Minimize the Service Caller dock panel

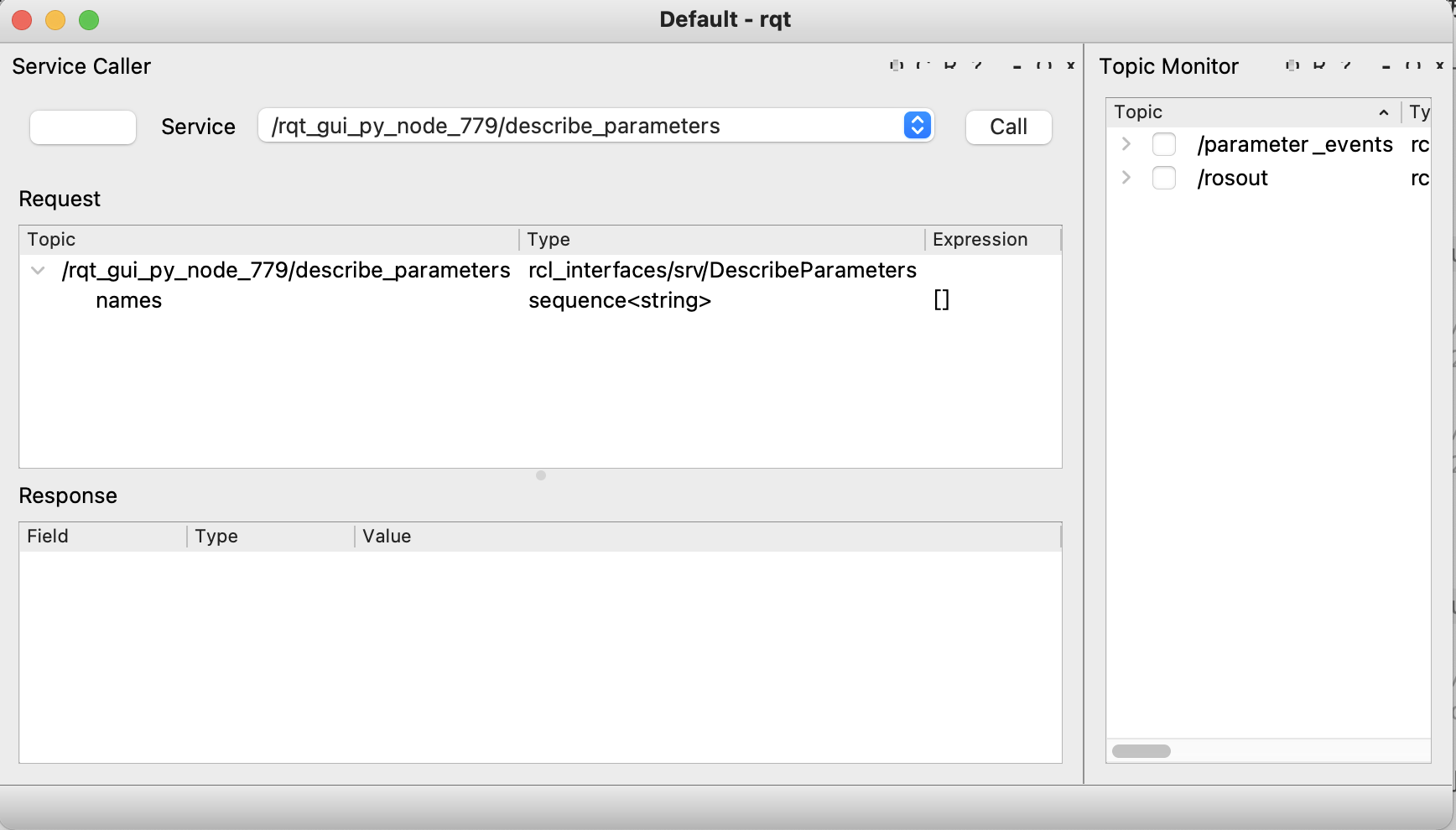(1017, 65)
